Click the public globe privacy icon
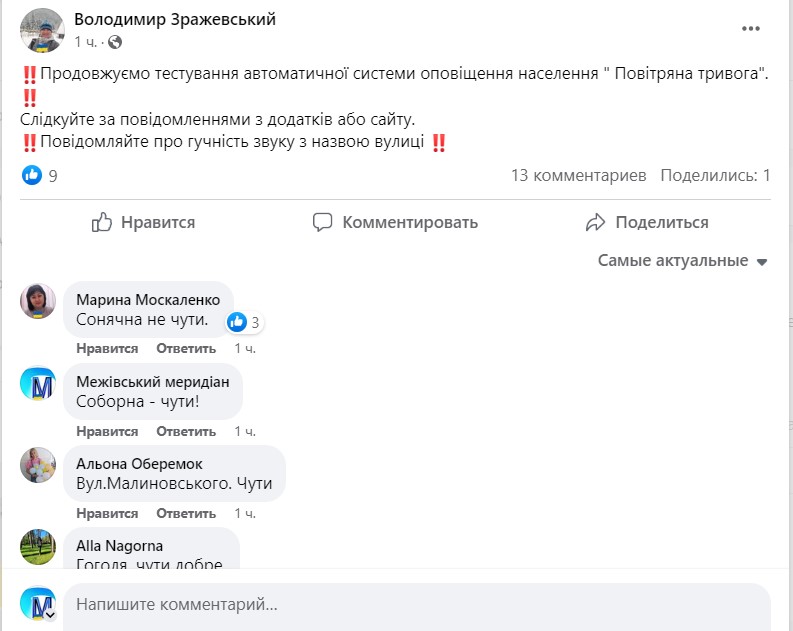The width and height of the screenshot is (793, 631). point(115,42)
